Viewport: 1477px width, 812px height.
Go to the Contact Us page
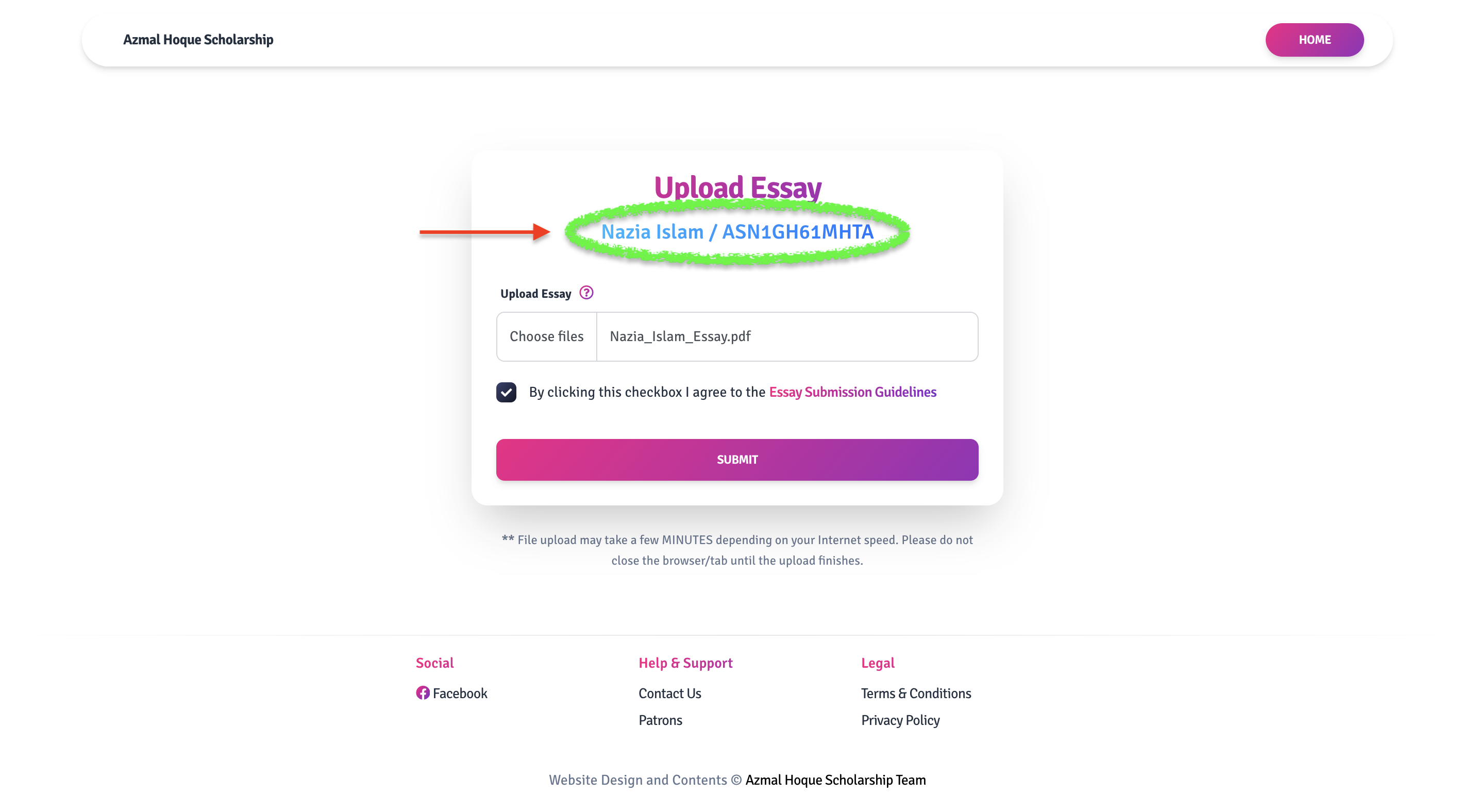[x=669, y=693]
